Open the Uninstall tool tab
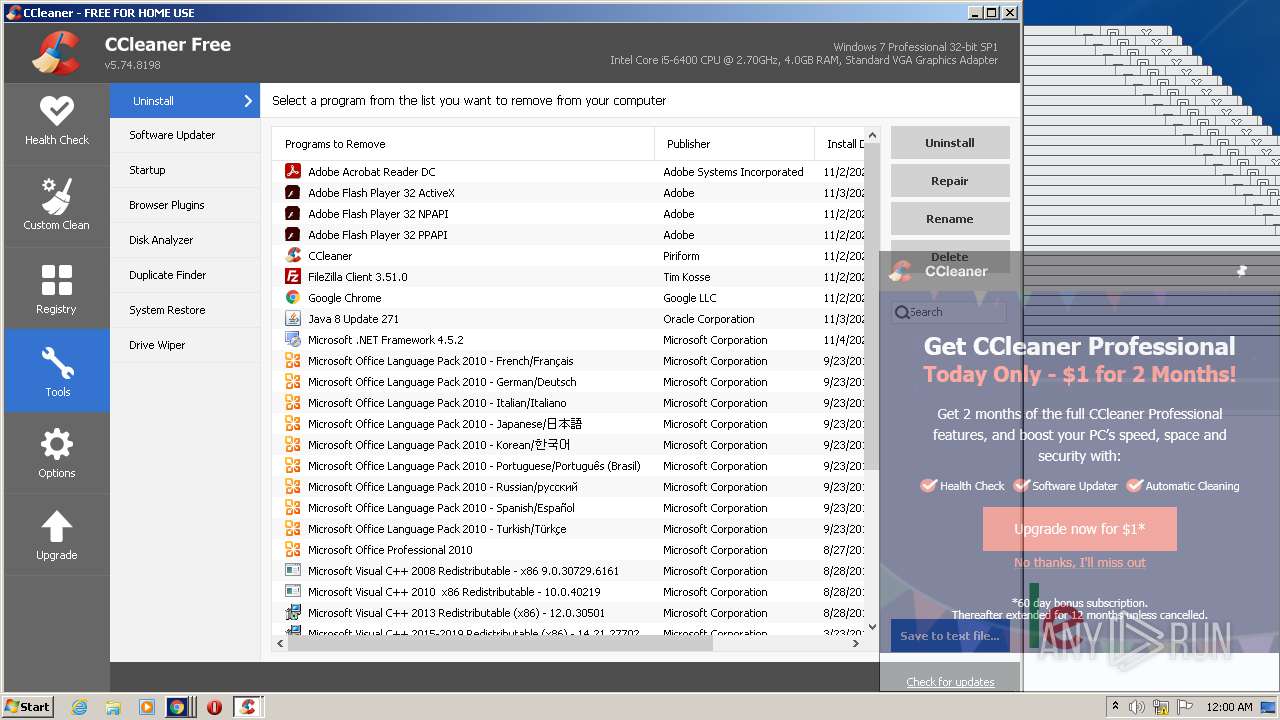Viewport: 1280px width, 720px height. (185, 100)
